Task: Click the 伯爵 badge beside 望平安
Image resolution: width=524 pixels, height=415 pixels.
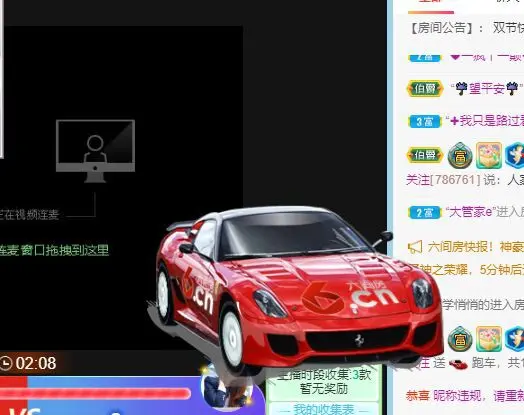Action: (425, 89)
